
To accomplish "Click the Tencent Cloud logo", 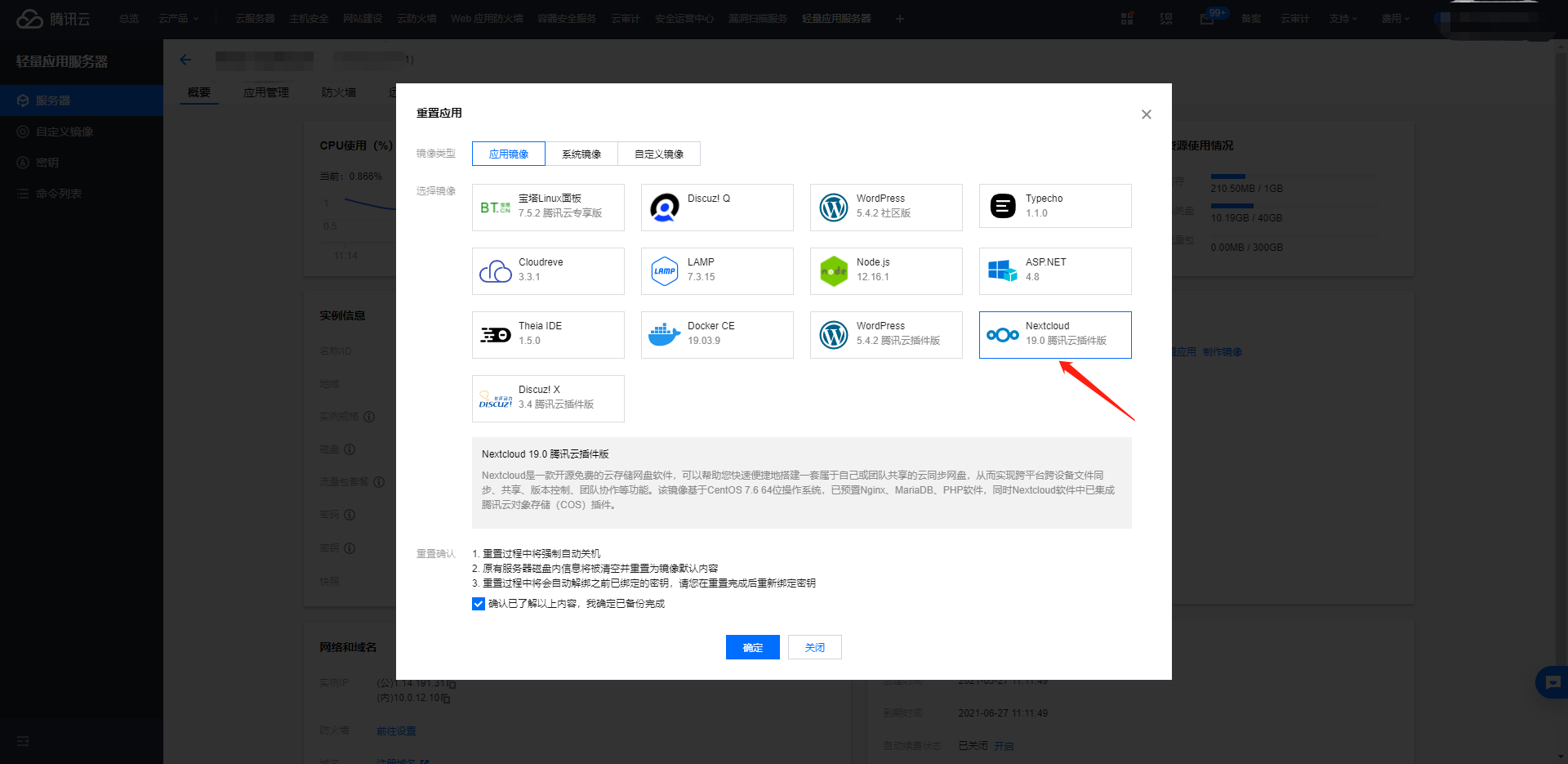I will [53, 19].
